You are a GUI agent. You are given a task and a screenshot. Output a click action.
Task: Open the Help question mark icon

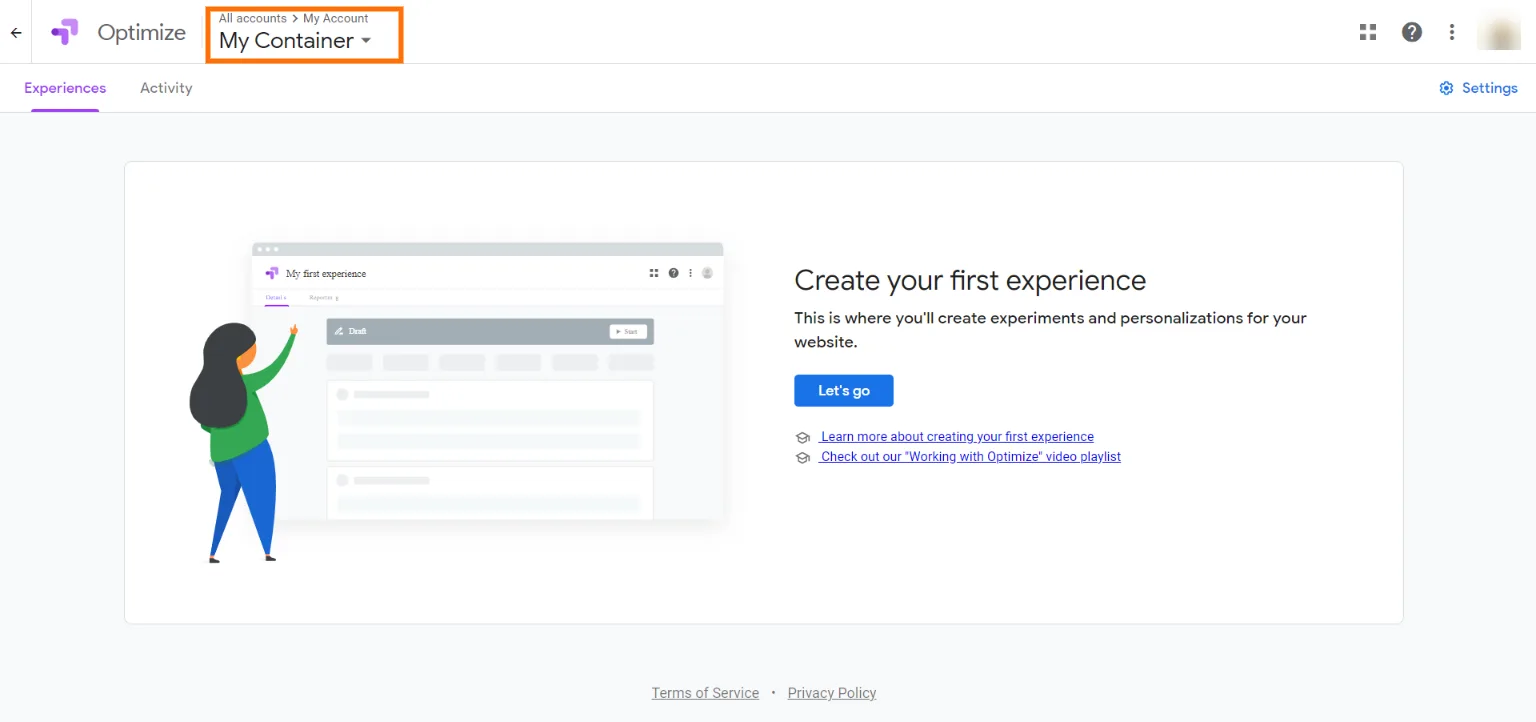[1411, 32]
